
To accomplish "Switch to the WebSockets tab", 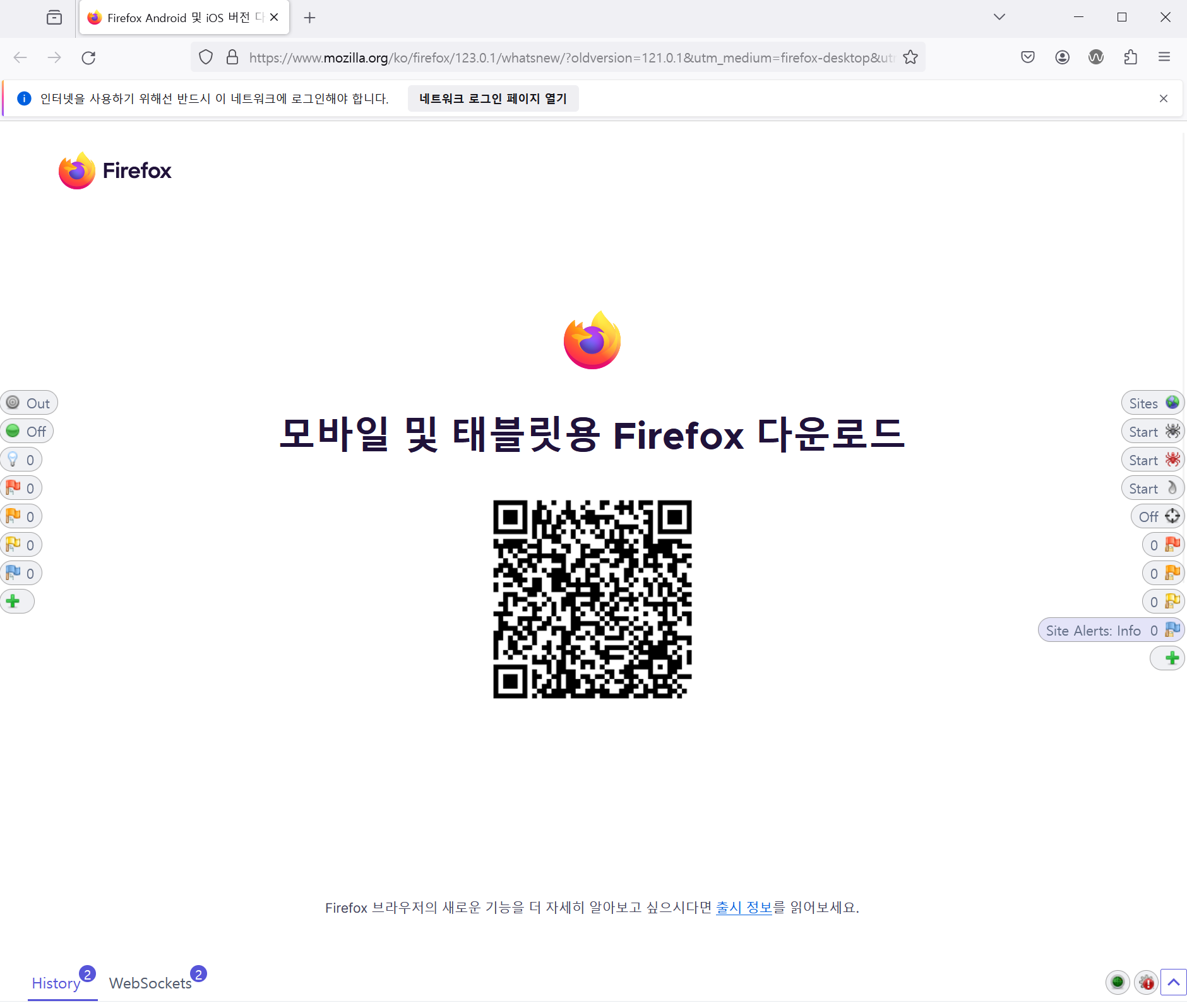I will pyautogui.click(x=150, y=983).
